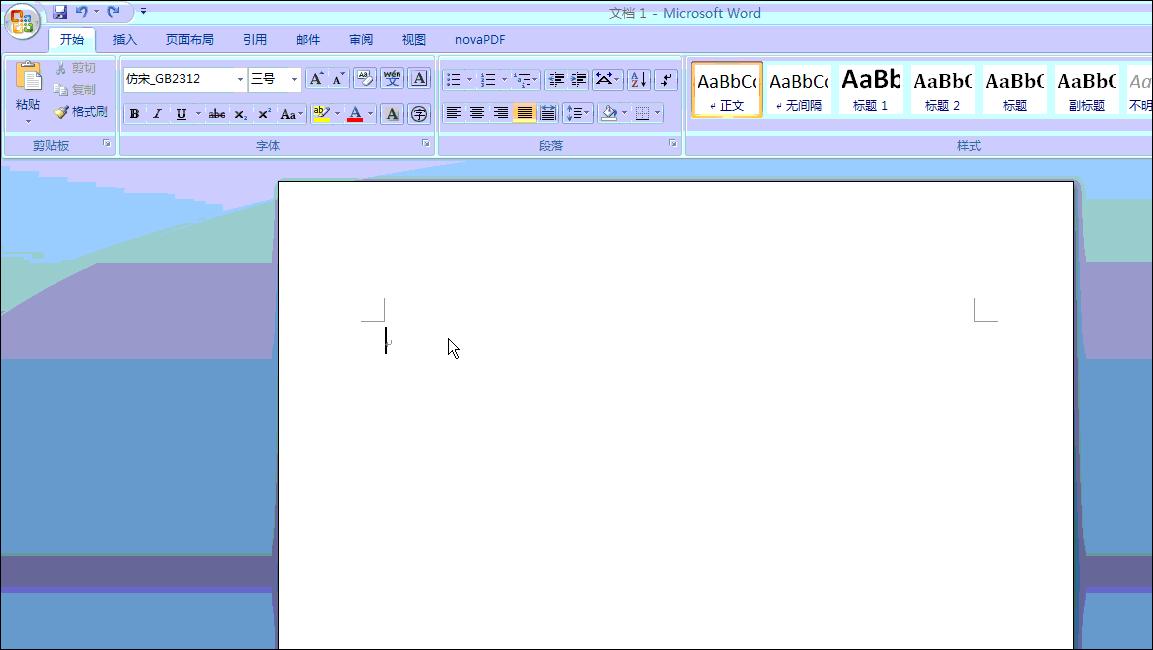Click the 粘贴 (Paste) button
Viewport: 1153px width, 650px height.
pos(28,90)
